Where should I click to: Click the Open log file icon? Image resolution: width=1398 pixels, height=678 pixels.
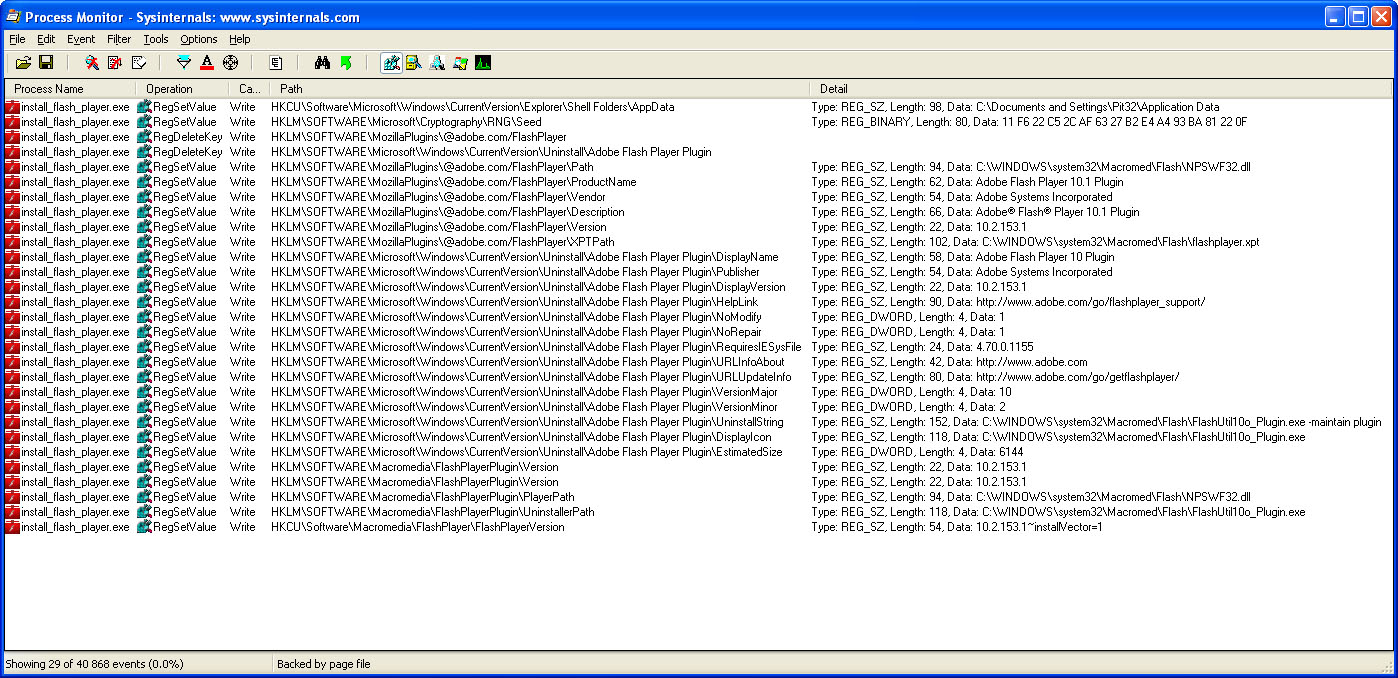(23, 63)
